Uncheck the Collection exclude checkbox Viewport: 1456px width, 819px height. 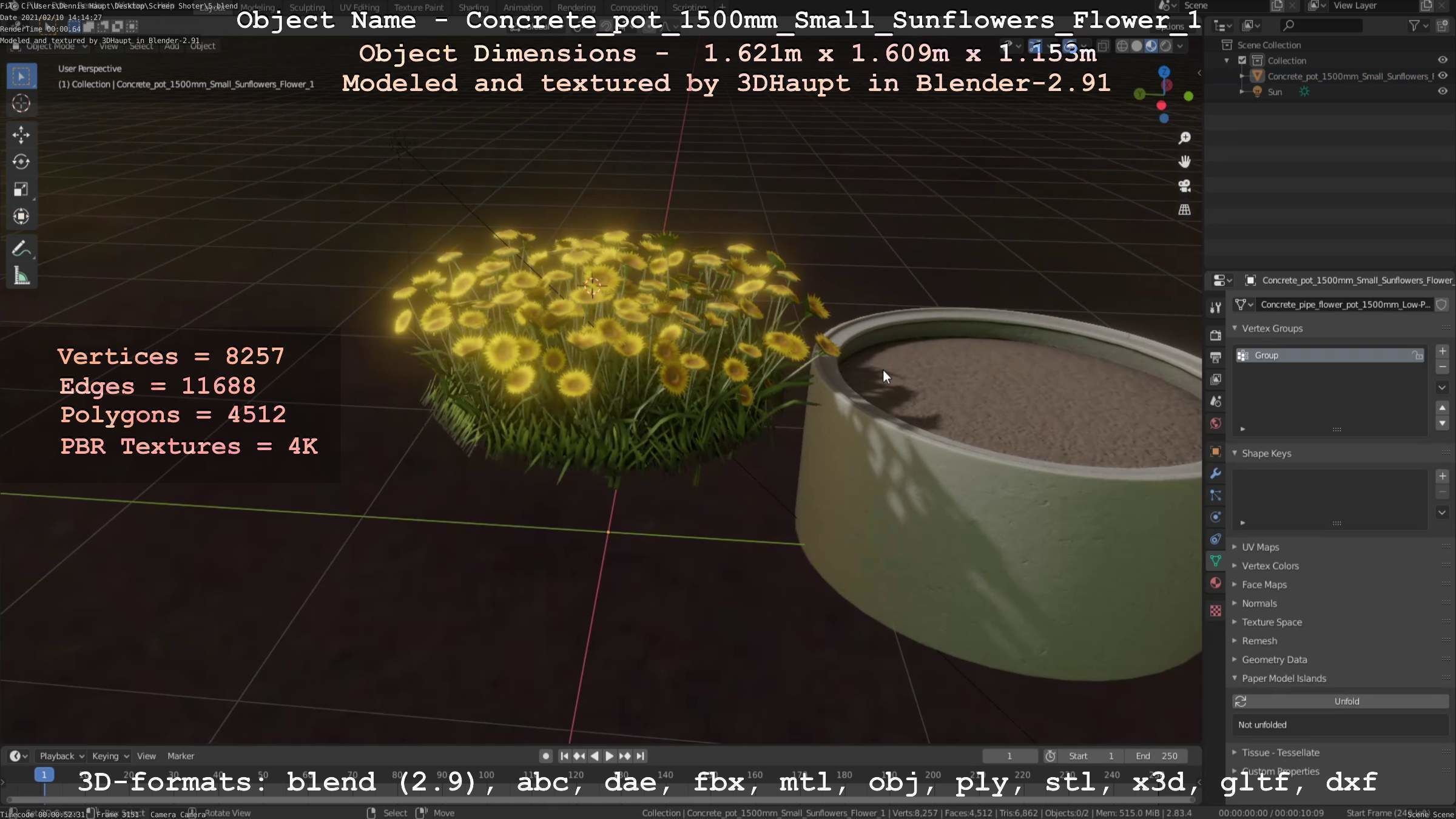pyautogui.click(x=1242, y=60)
